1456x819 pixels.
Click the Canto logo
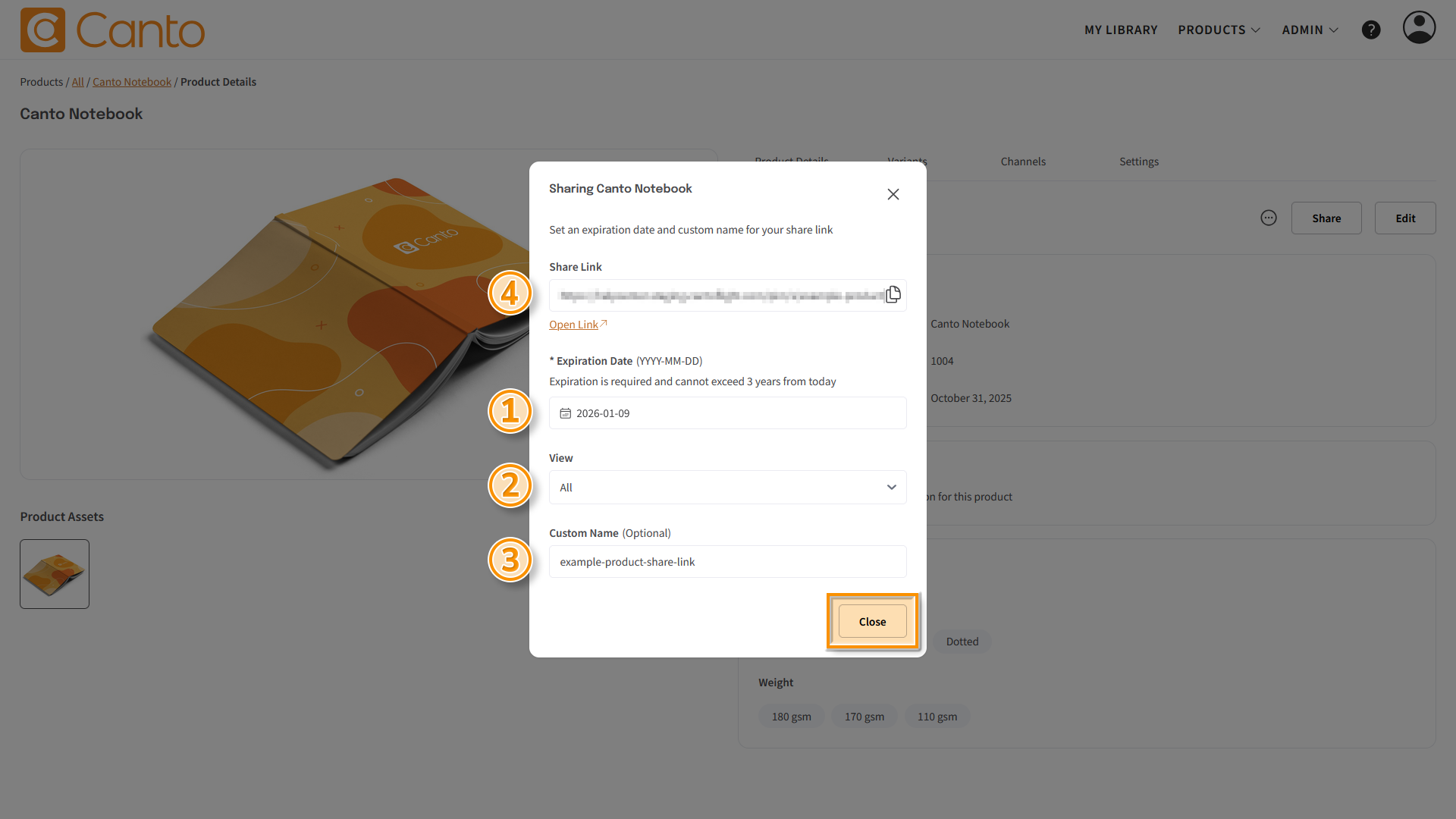click(x=112, y=30)
